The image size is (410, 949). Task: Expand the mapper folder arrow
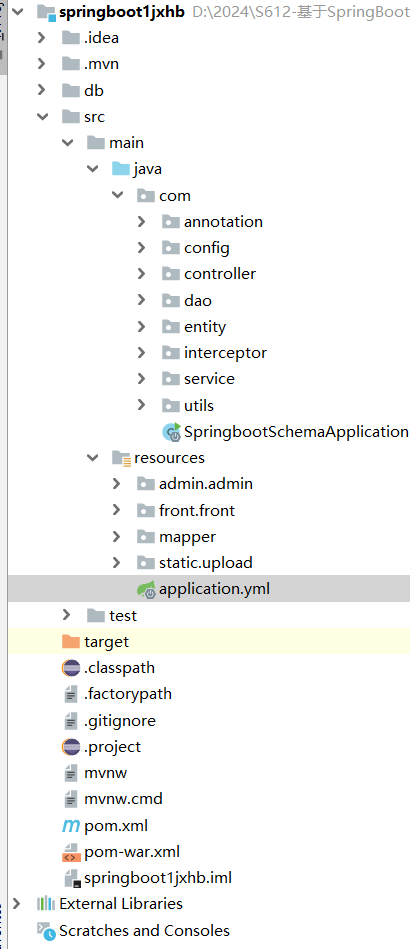pyautogui.click(x=116, y=536)
